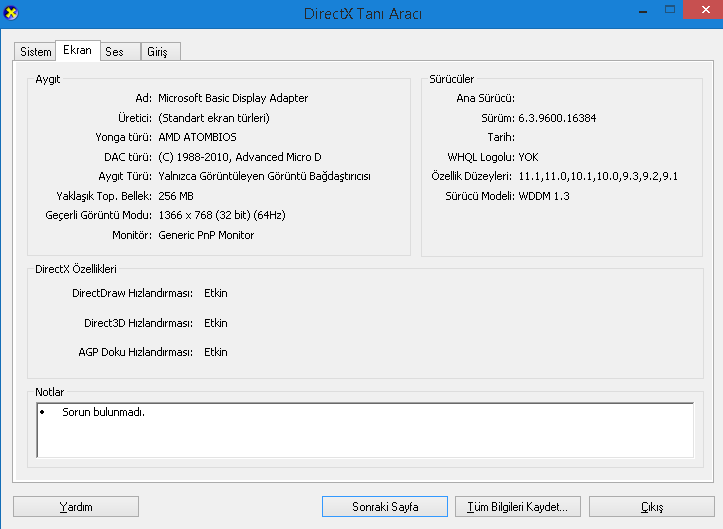723x529 pixels.
Task: Click the 'WDDM 1.3' driver model value
Action: [x=544, y=196]
